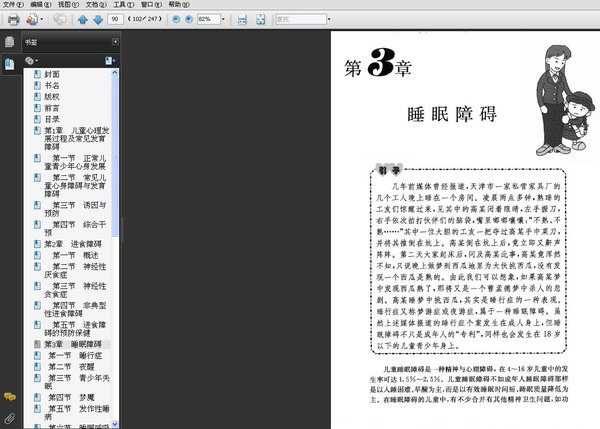
Task: Collapse the 书签 panel with arrow button
Action: 115,42
